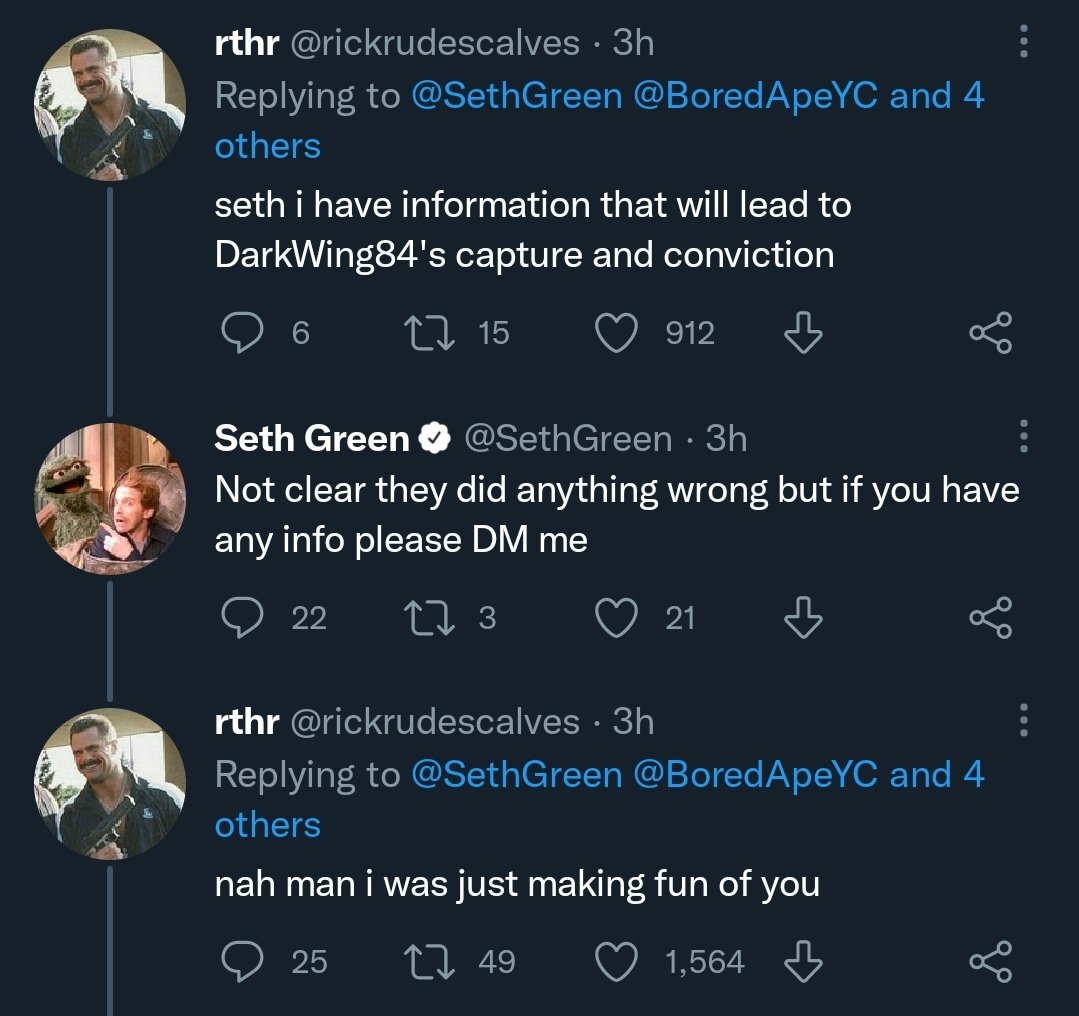
Task: Open more options on Seth Green's tweet
Action: [x=1023, y=436]
